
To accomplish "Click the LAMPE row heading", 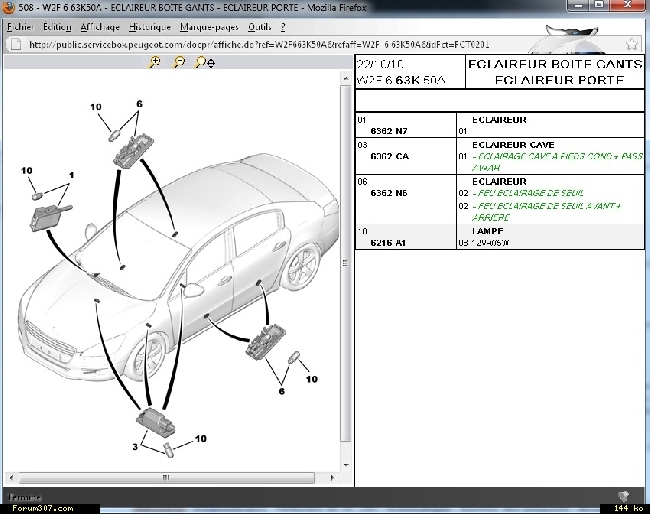I will coord(487,231).
